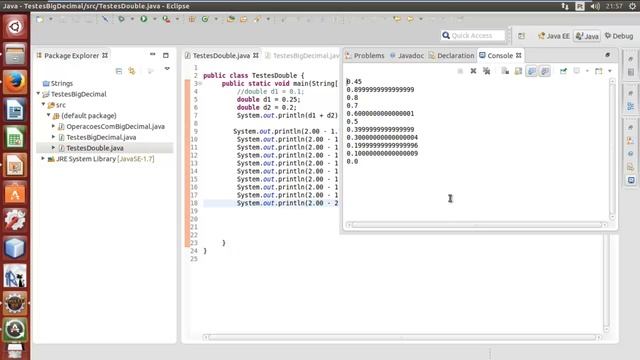Click the Run Last Tool external icon
Screen dimensions: 640x360
tap(166, 19)
